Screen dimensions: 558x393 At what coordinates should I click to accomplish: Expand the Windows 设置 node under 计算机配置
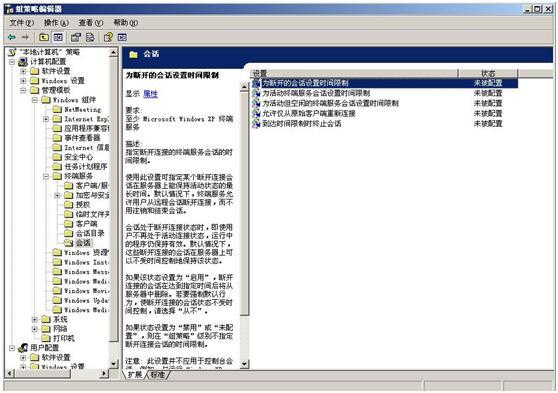[x=23, y=81]
